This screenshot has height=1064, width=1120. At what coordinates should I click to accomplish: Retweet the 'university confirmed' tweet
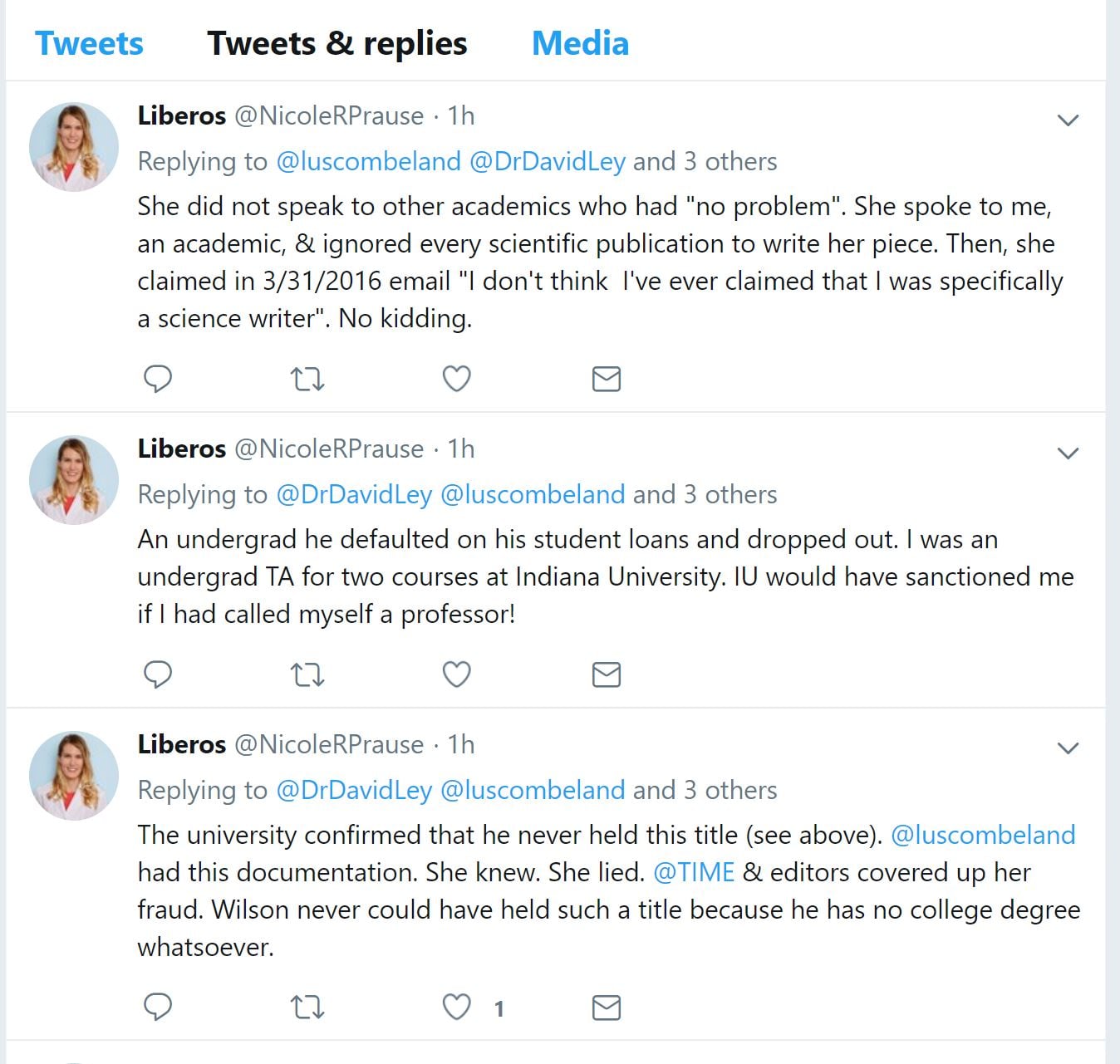307,1008
